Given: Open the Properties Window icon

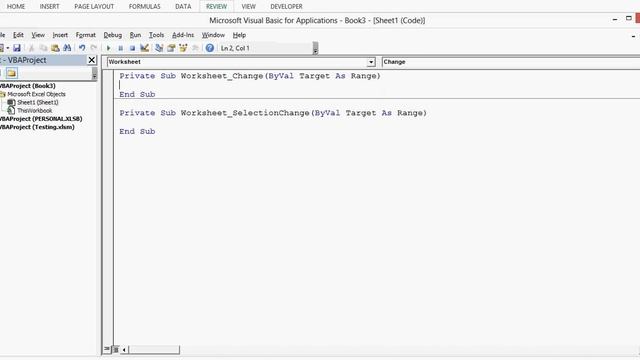Looking at the screenshot, I should pos(171,48).
